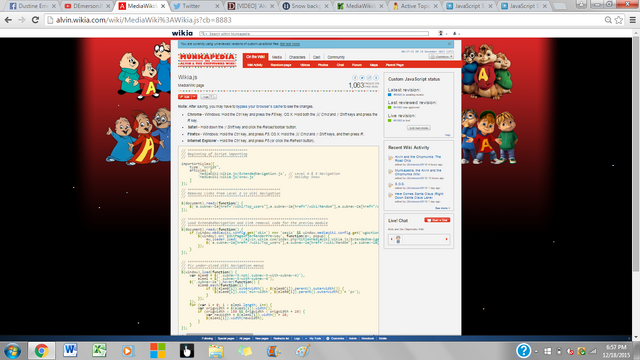This screenshot has height=360, width=640.
Task: Click the user avatar in Live! Chat
Action: 398,240
